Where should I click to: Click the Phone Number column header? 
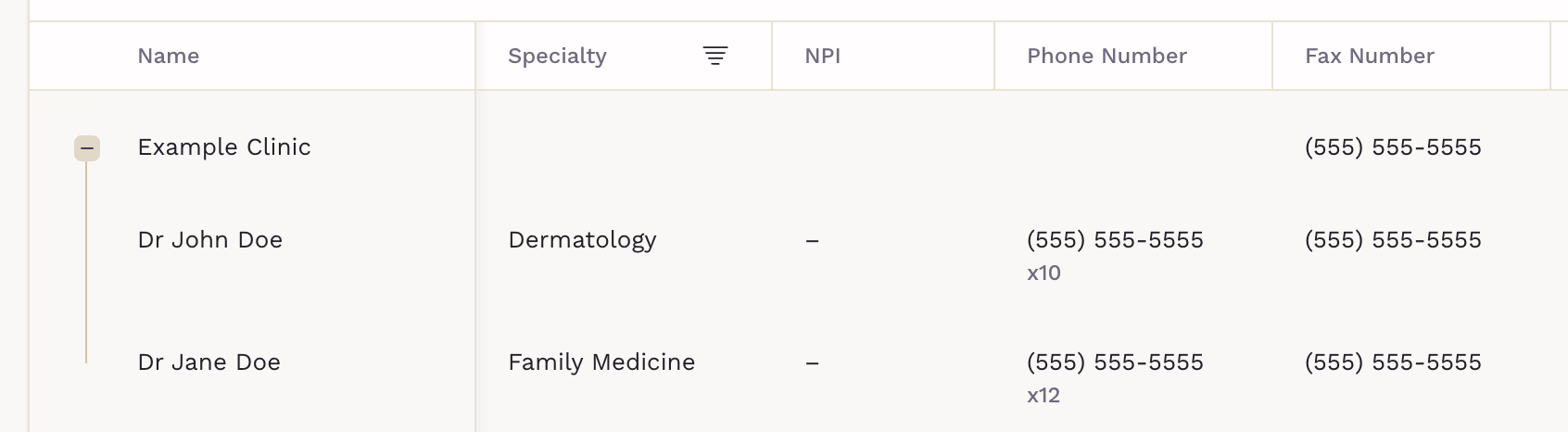point(1106,56)
